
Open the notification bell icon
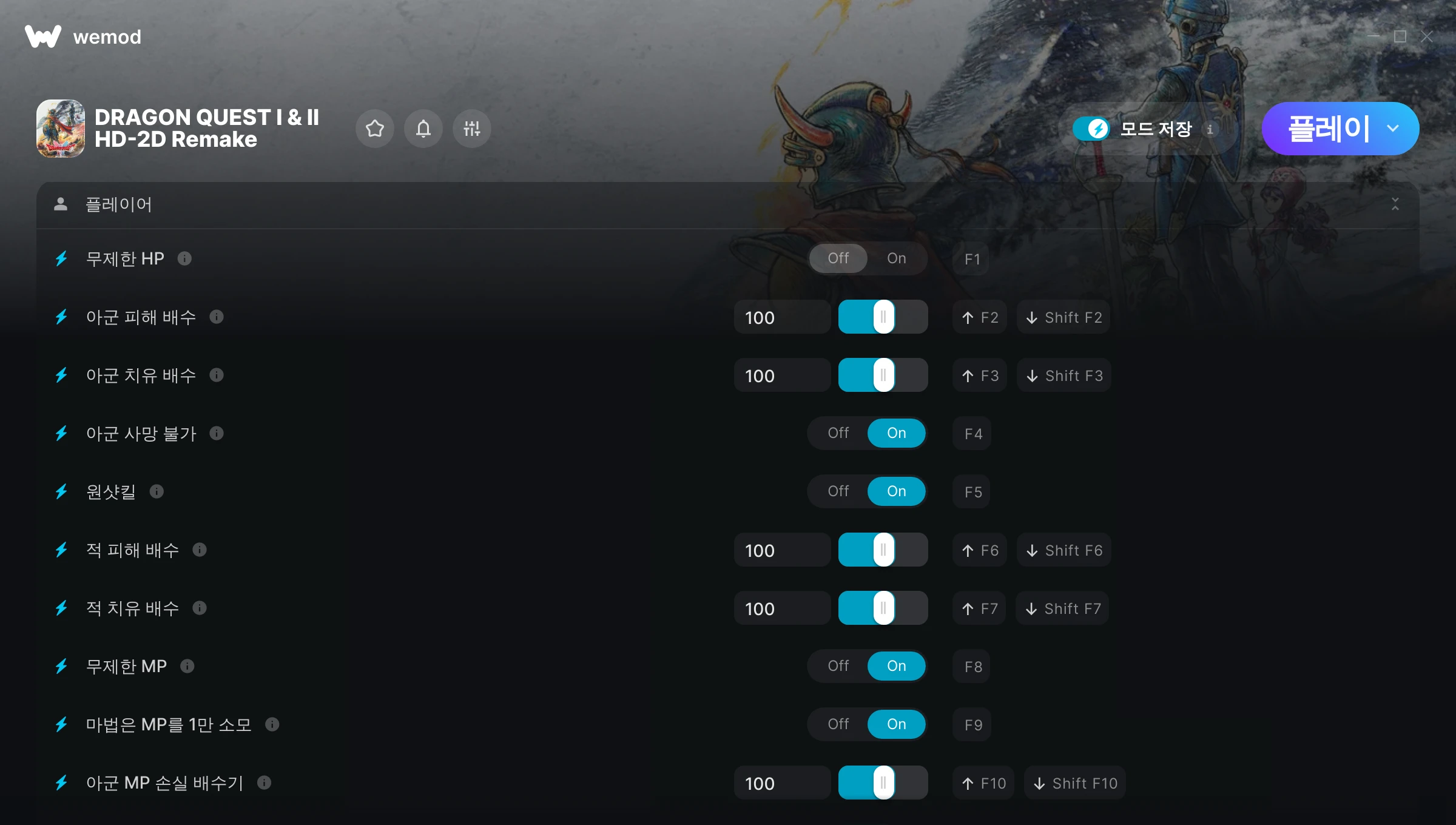(x=423, y=129)
